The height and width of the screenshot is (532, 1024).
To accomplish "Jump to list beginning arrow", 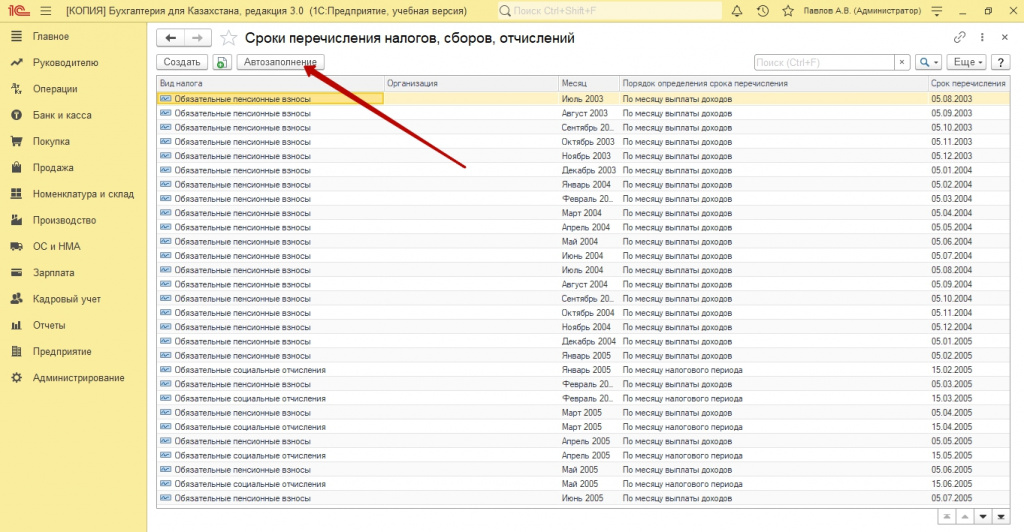I will point(946,517).
